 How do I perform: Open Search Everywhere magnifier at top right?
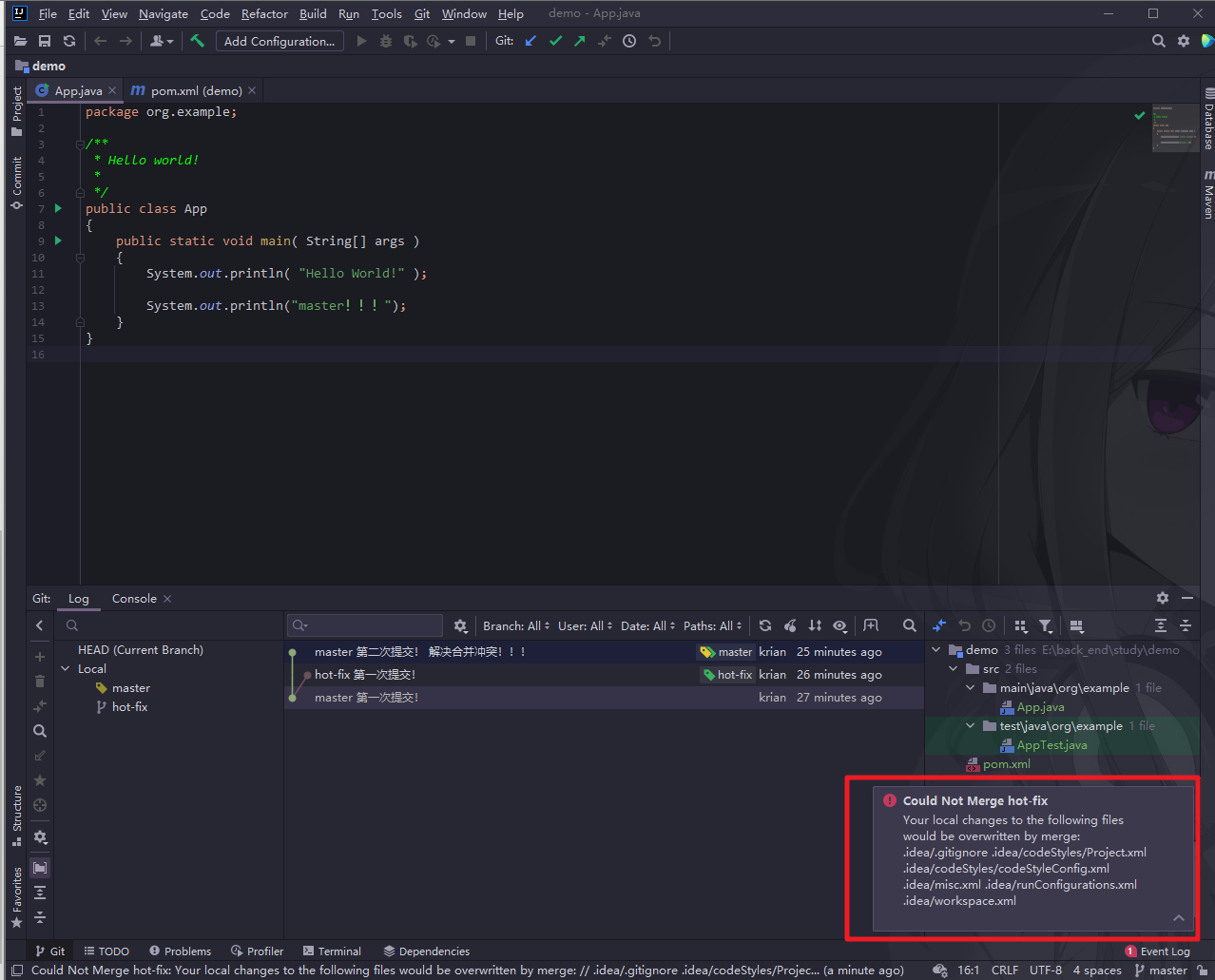(1158, 41)
